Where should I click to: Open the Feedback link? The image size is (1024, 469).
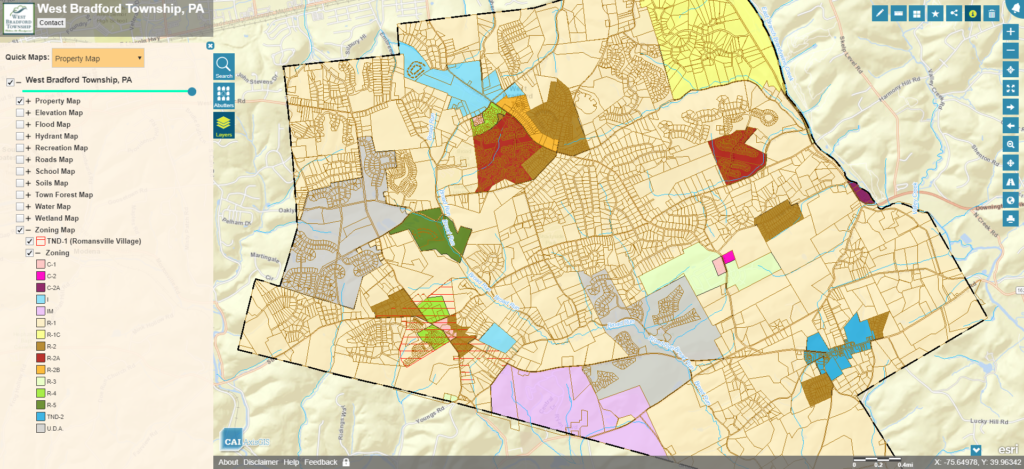pos(321,462)
